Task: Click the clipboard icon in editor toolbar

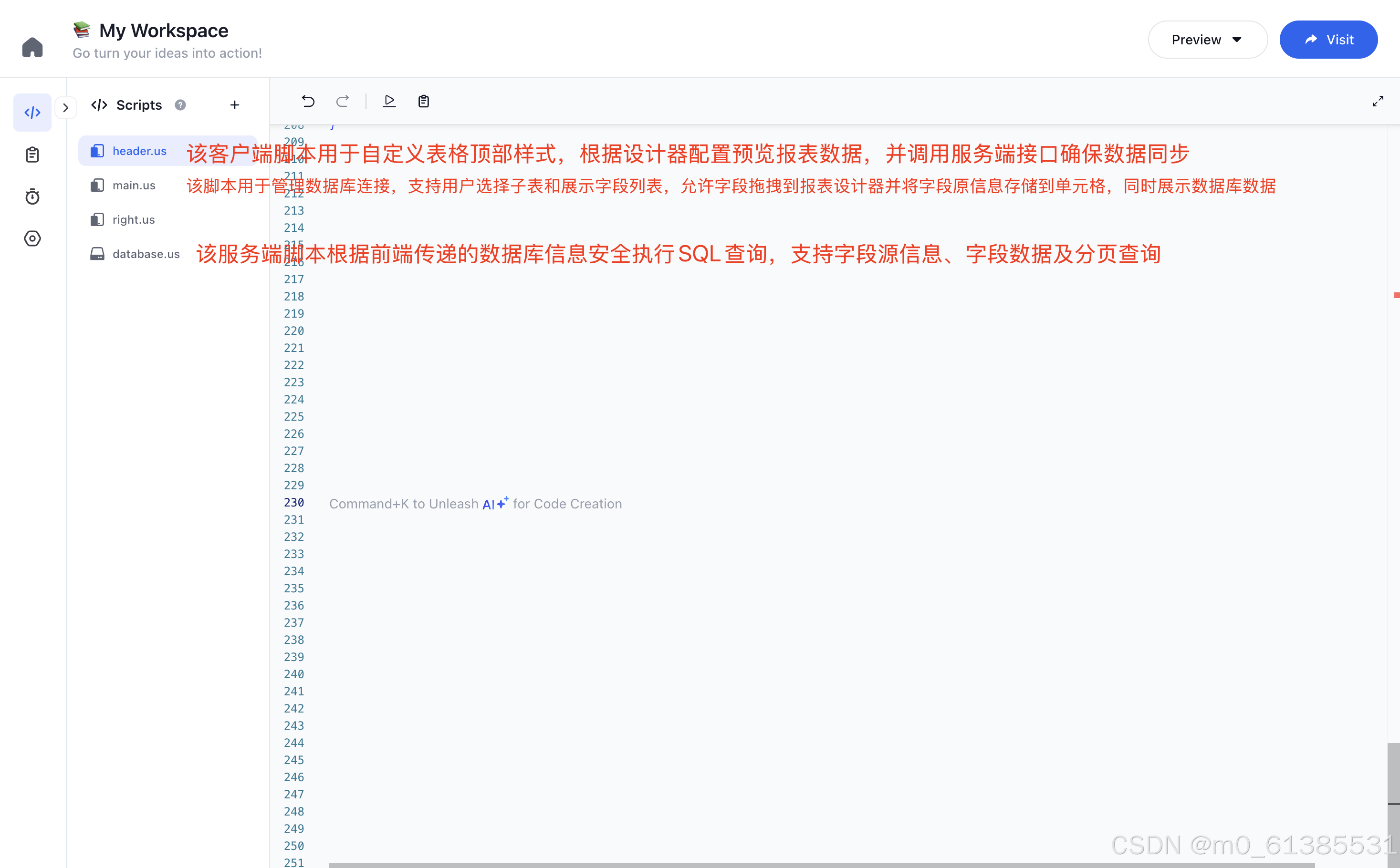Action: pos(424,102)
